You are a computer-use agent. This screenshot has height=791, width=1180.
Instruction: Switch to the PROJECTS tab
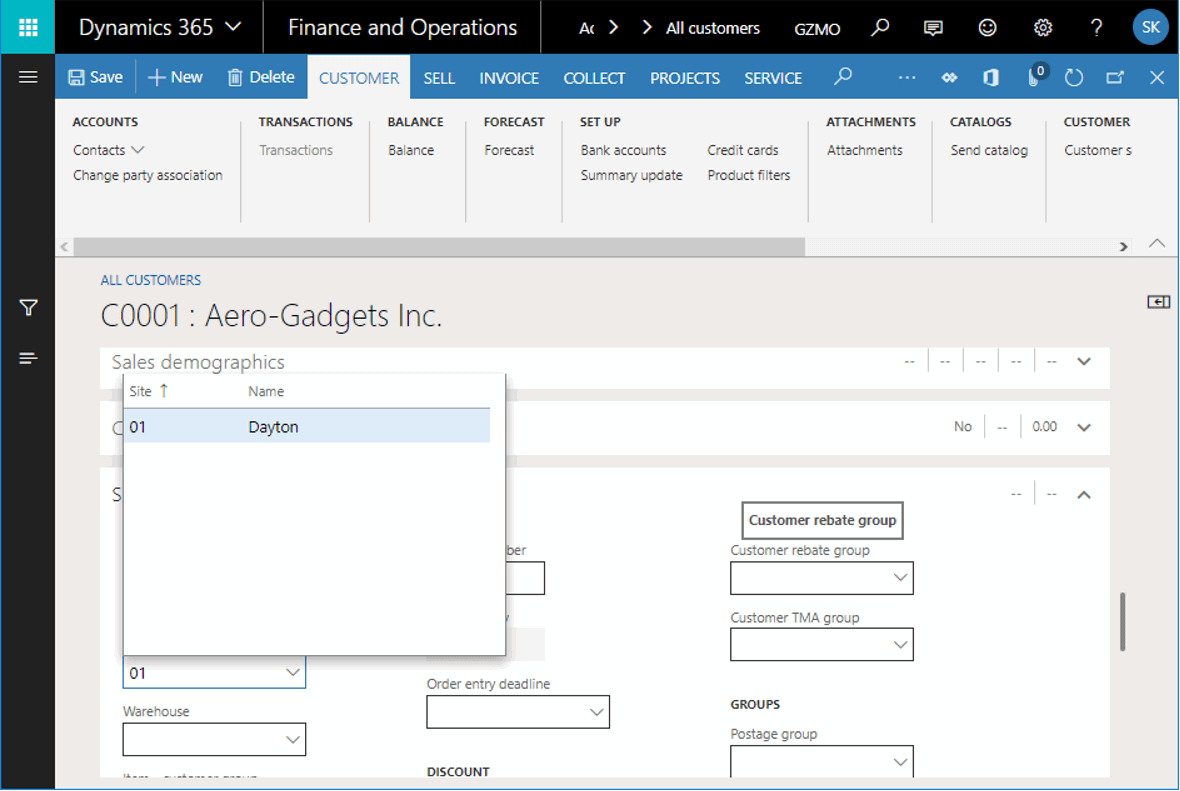coord(685,78)
